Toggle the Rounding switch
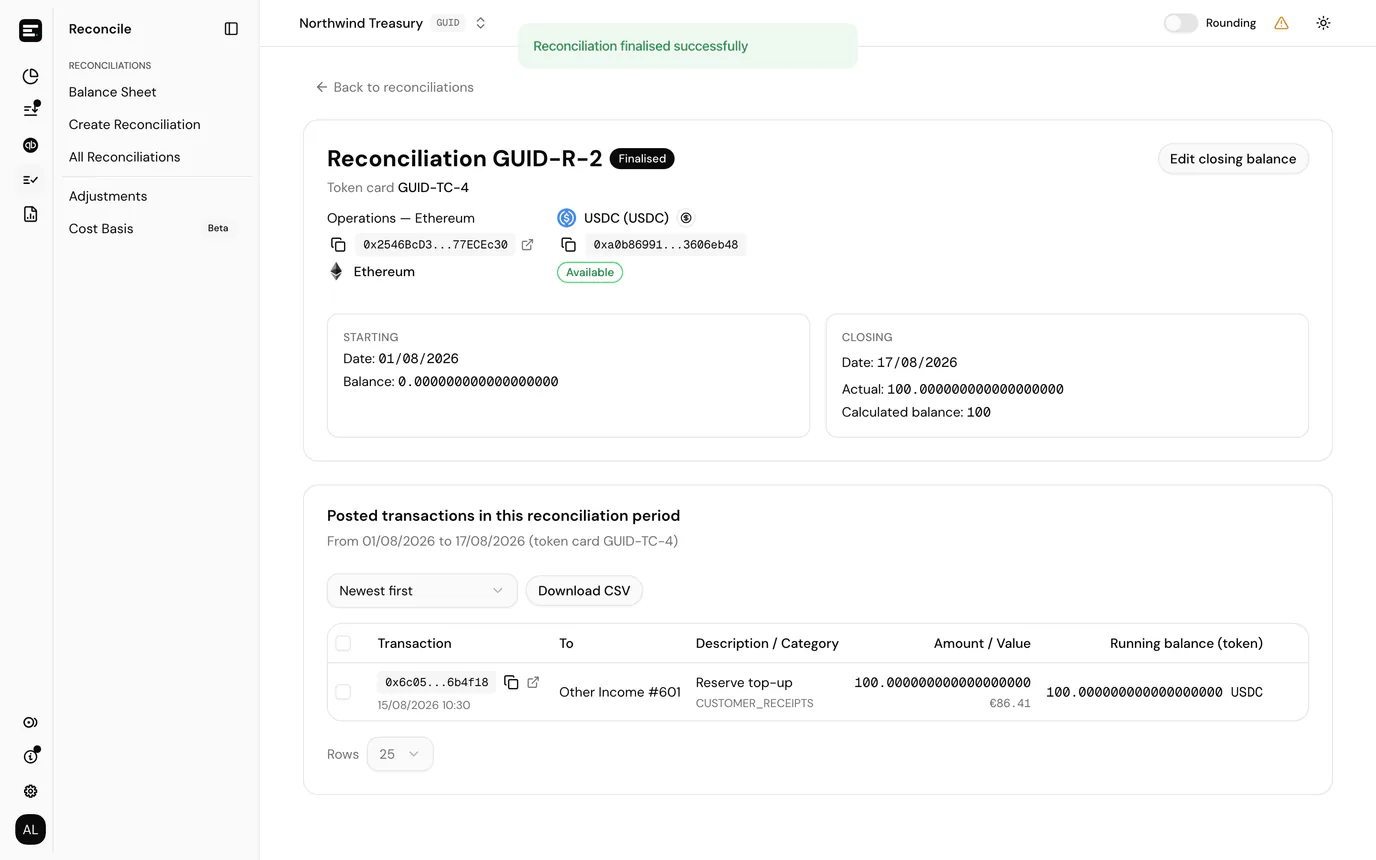The width and height of the screenshot is (1376, 860). pos(1180,23)
